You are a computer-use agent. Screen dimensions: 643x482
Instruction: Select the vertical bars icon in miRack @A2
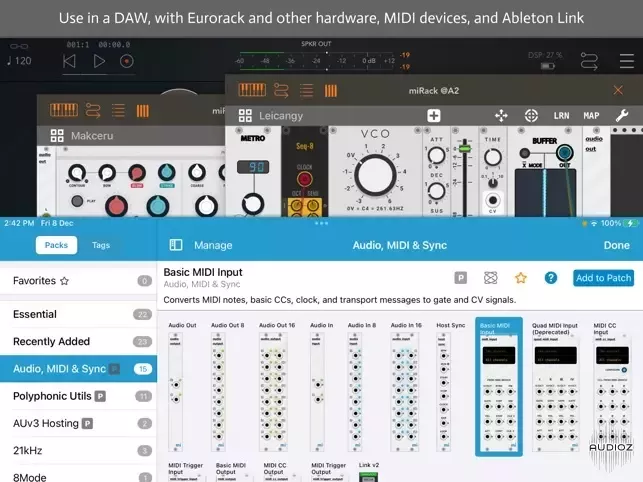(x=331, y=91)
